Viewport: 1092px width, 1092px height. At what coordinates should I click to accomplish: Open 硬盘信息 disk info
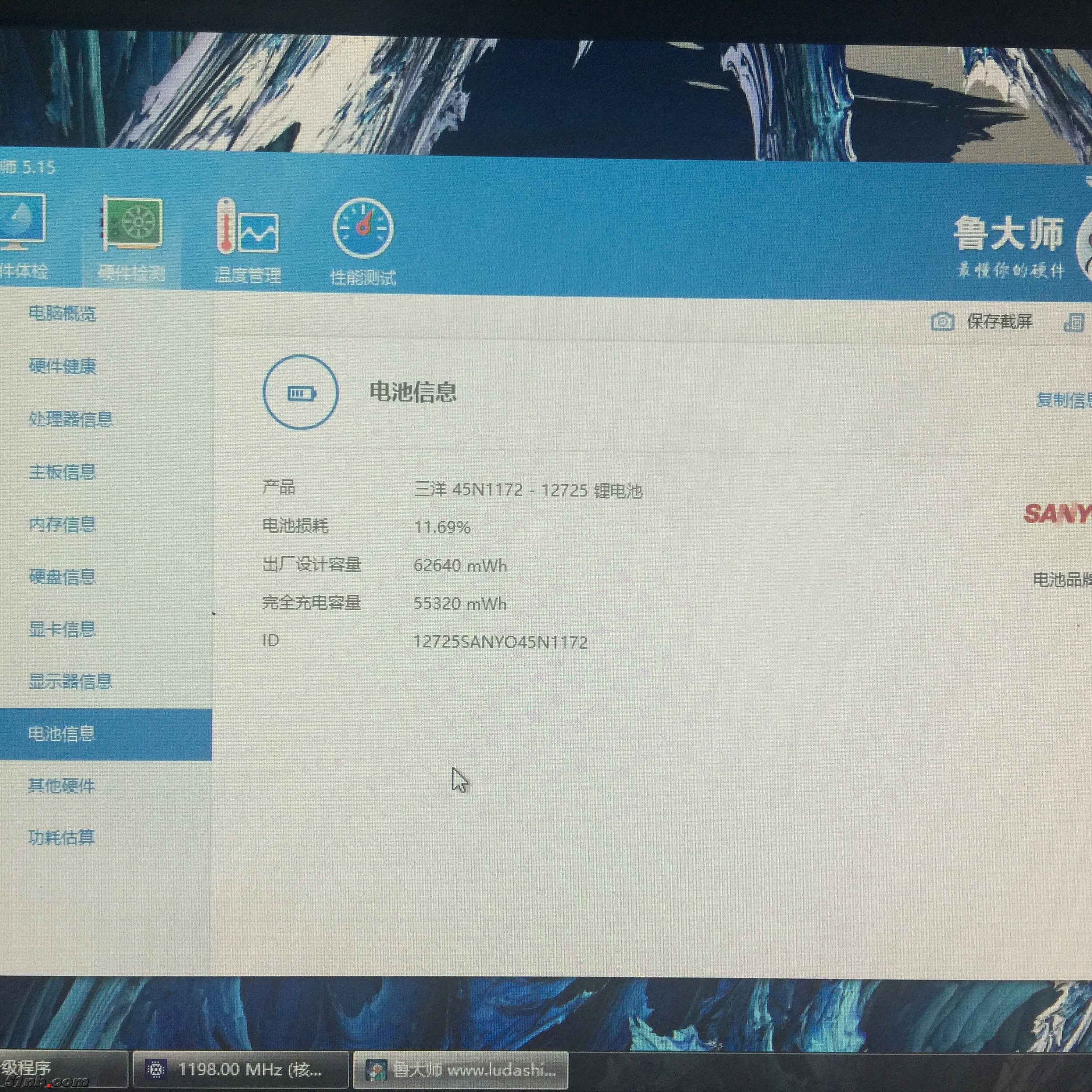(x=62, y=577)
